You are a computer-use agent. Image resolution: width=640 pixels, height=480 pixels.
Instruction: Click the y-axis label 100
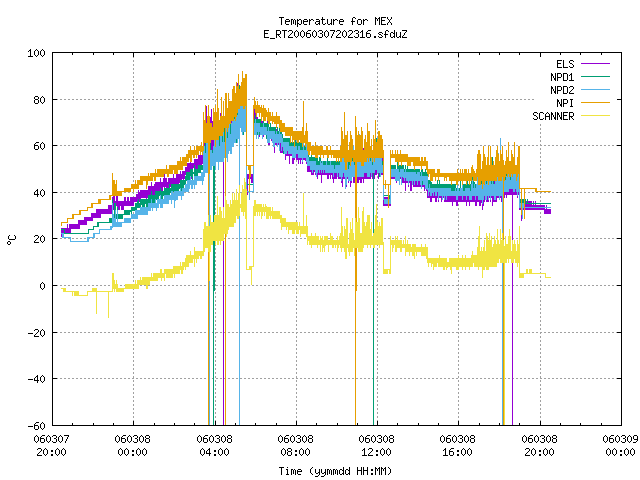tap(36, 53)
